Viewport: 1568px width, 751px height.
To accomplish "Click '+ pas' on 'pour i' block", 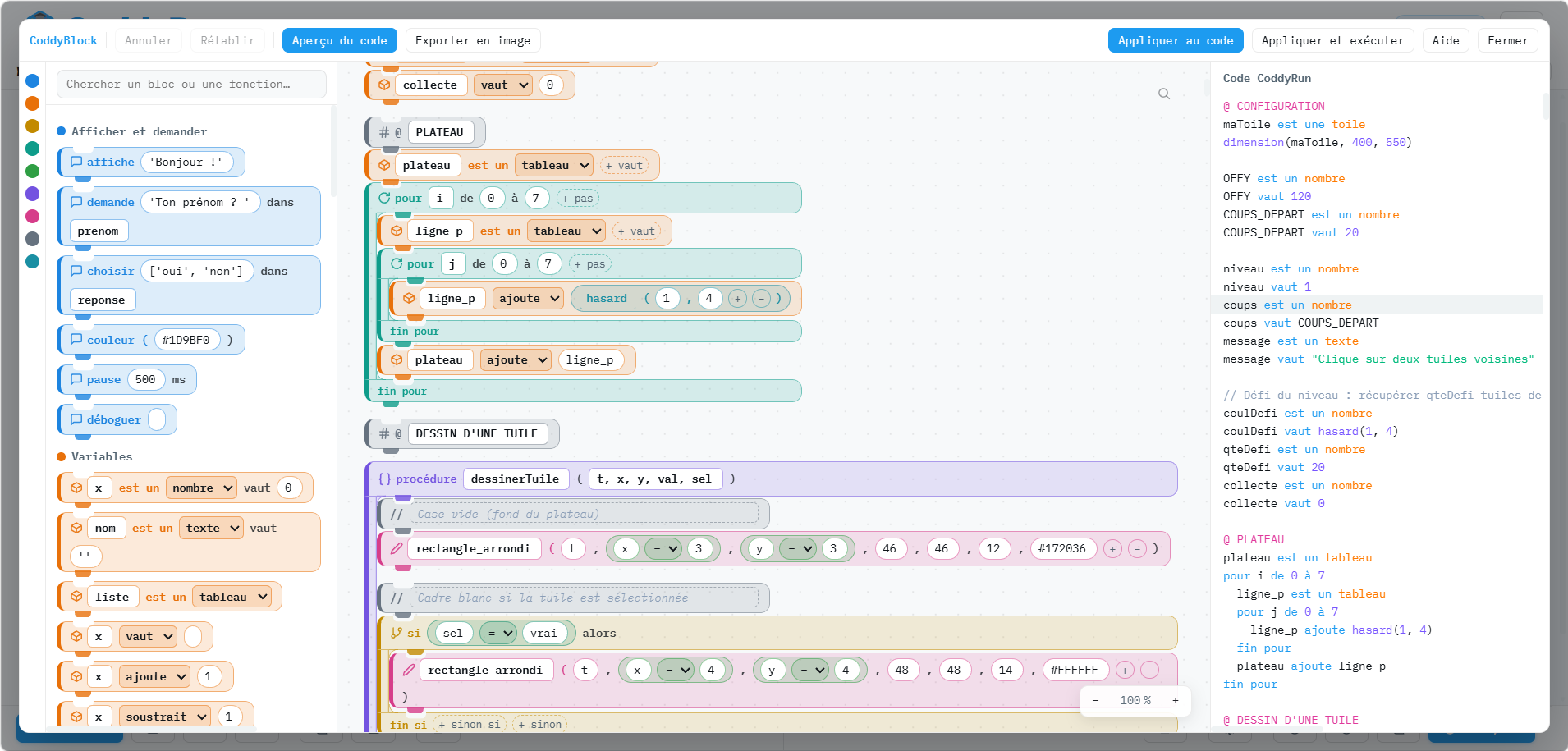I will click(x=577, y=198).
